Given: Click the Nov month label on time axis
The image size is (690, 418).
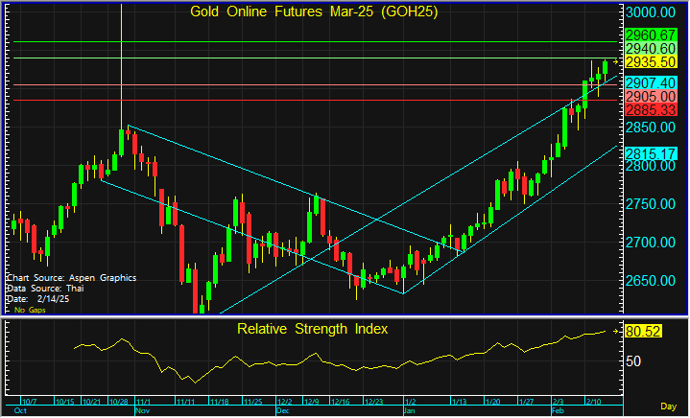Looking at the screenshot, I should 141,411.
